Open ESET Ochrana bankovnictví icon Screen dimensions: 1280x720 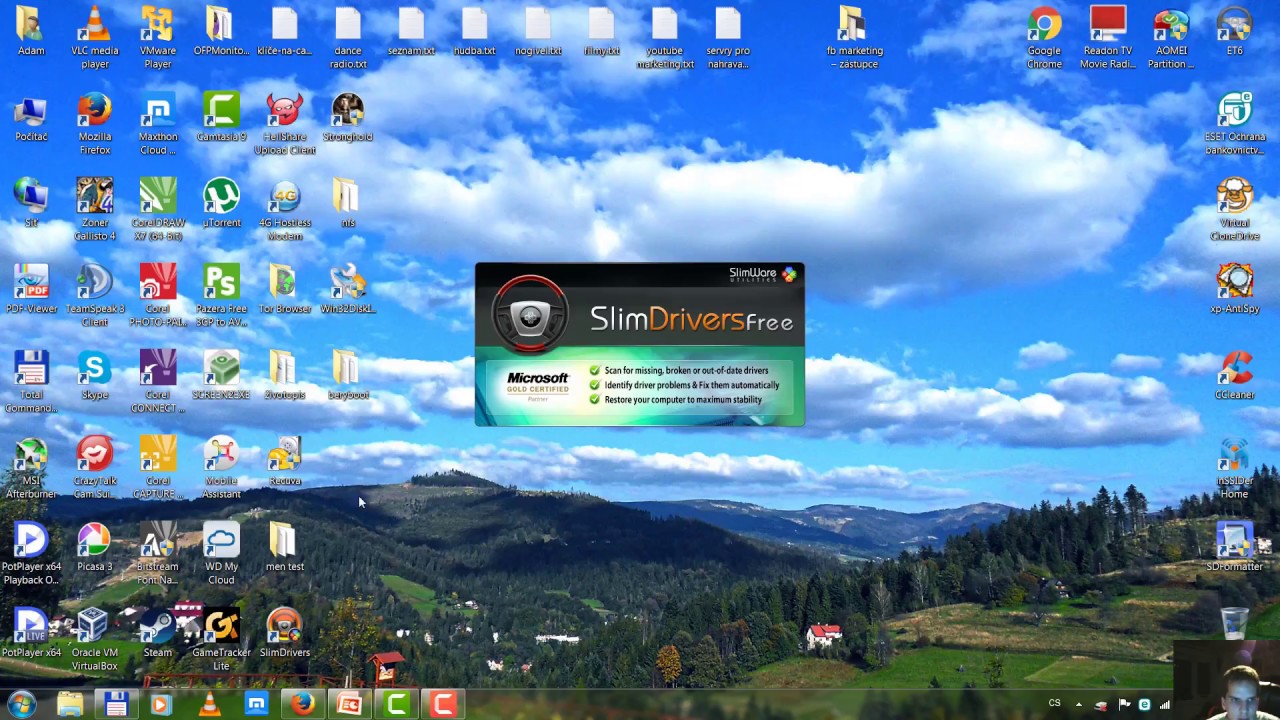pyautogui.click(x=1235, y=124)
